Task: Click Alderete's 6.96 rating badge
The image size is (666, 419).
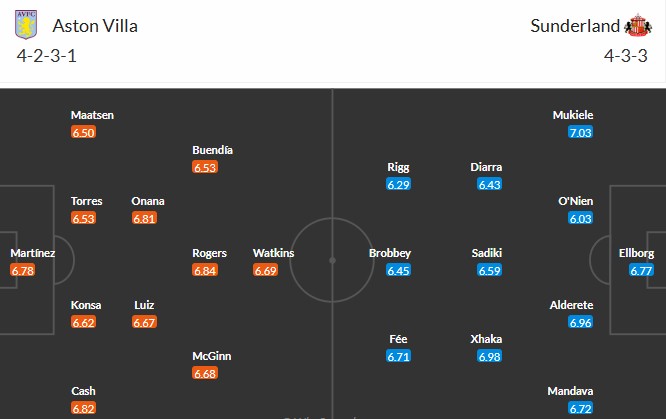Action: (x=581, y=322)
